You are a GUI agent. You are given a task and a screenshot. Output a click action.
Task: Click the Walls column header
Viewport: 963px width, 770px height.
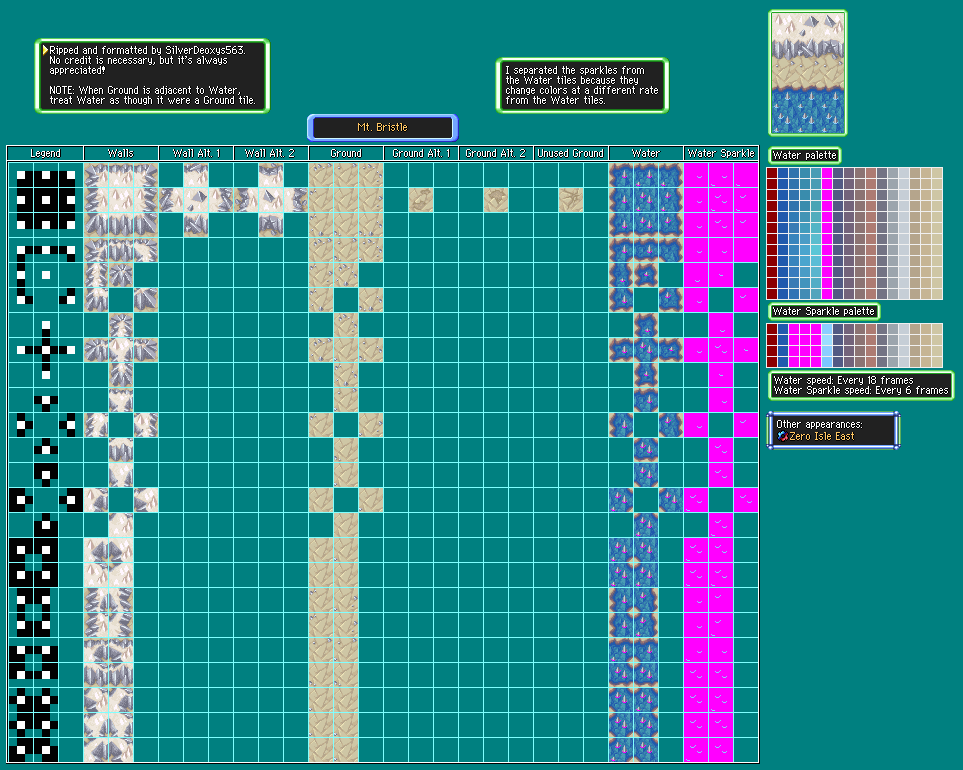tap(121, 154)
